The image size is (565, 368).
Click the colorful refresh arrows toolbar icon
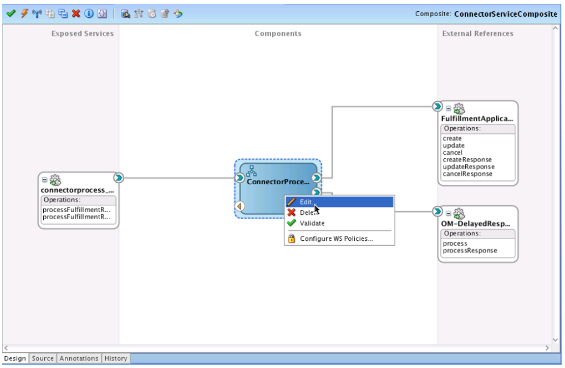(x=178, y=14)
